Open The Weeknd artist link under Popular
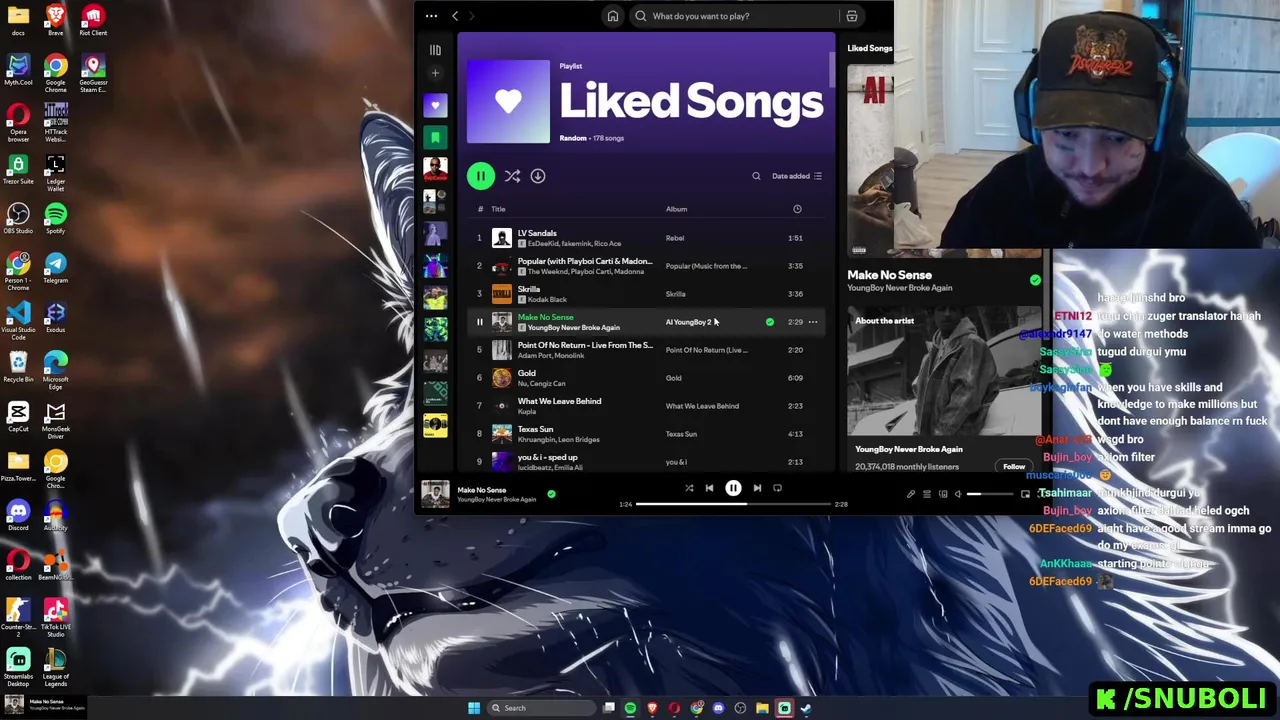Viewport: 1280px width, 720px height. point(548,272)
